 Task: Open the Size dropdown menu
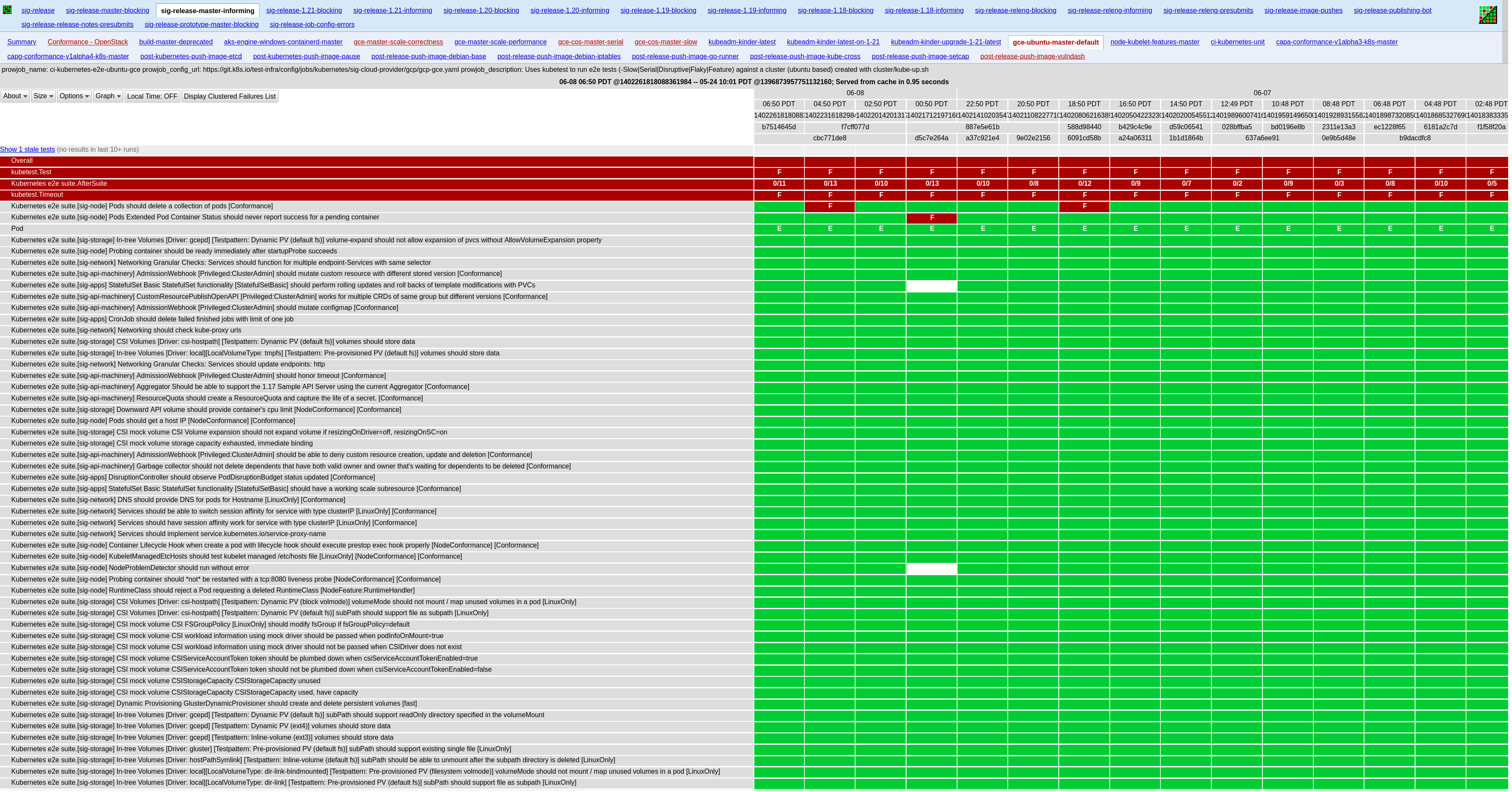click(43, 96)
